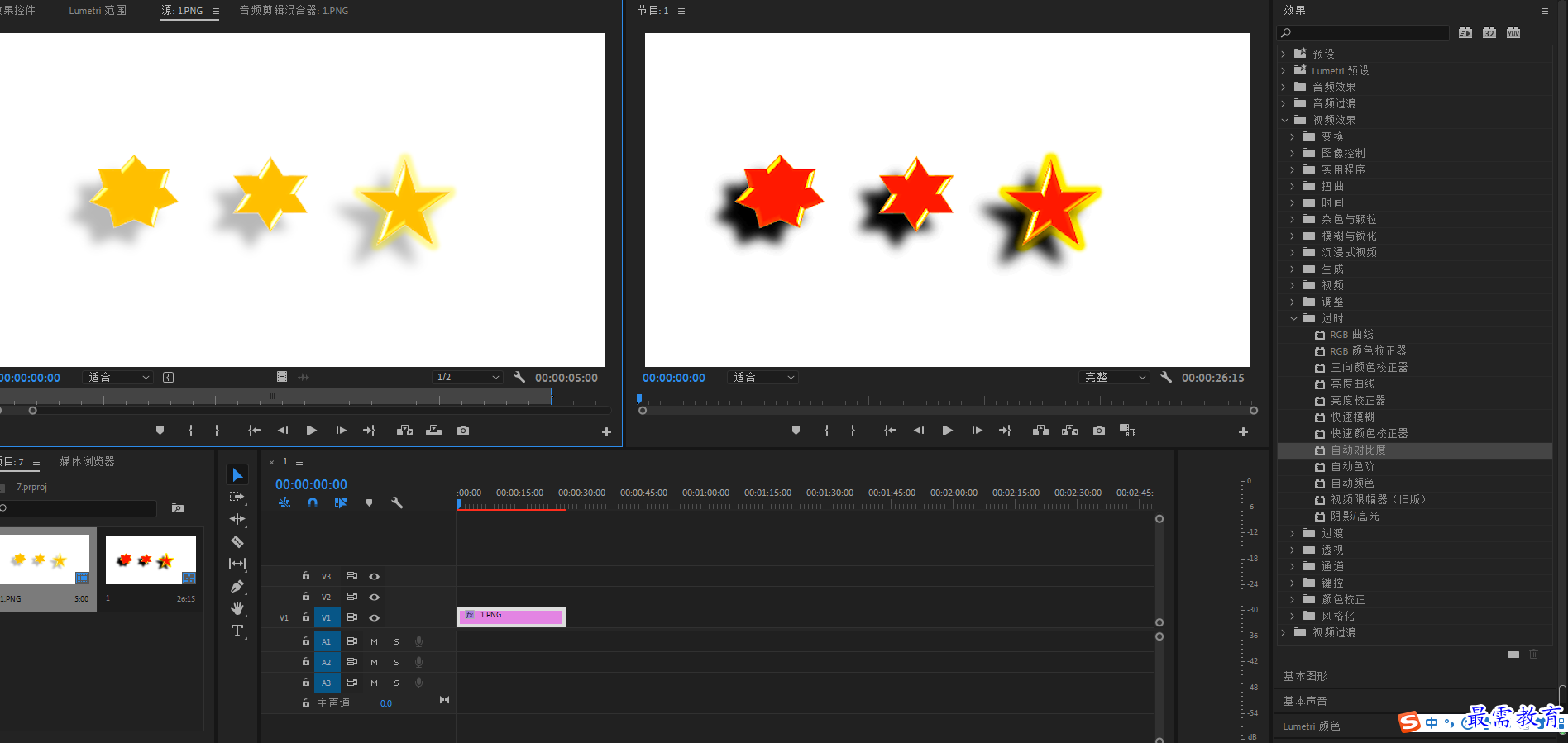Click Insert button in Source monitor
Viewport: 1568px width, 743px height.
pyautogui.click(x=404, y=431)
